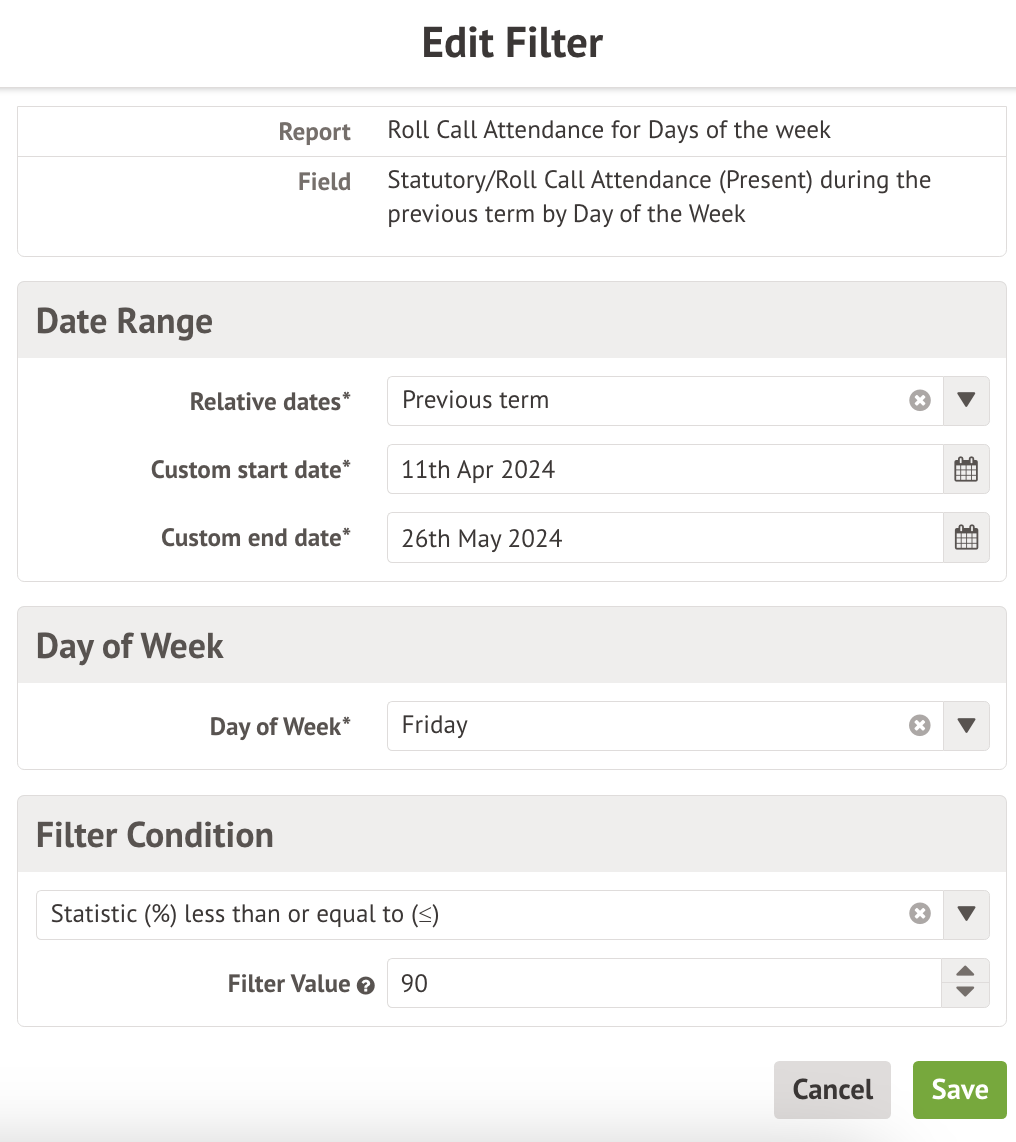The height and width of the screenshot is (1142, 1016).
Task: Expand the Relative dates dropdown
Action: click(x=966, y=401)
